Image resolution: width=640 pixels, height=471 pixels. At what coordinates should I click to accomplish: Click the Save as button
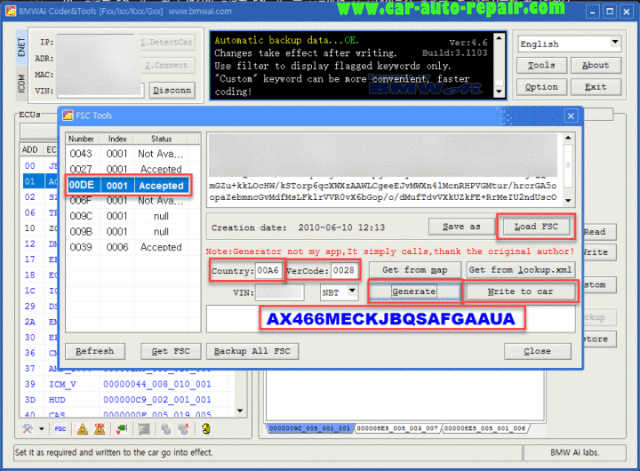(x=461, y=227)
